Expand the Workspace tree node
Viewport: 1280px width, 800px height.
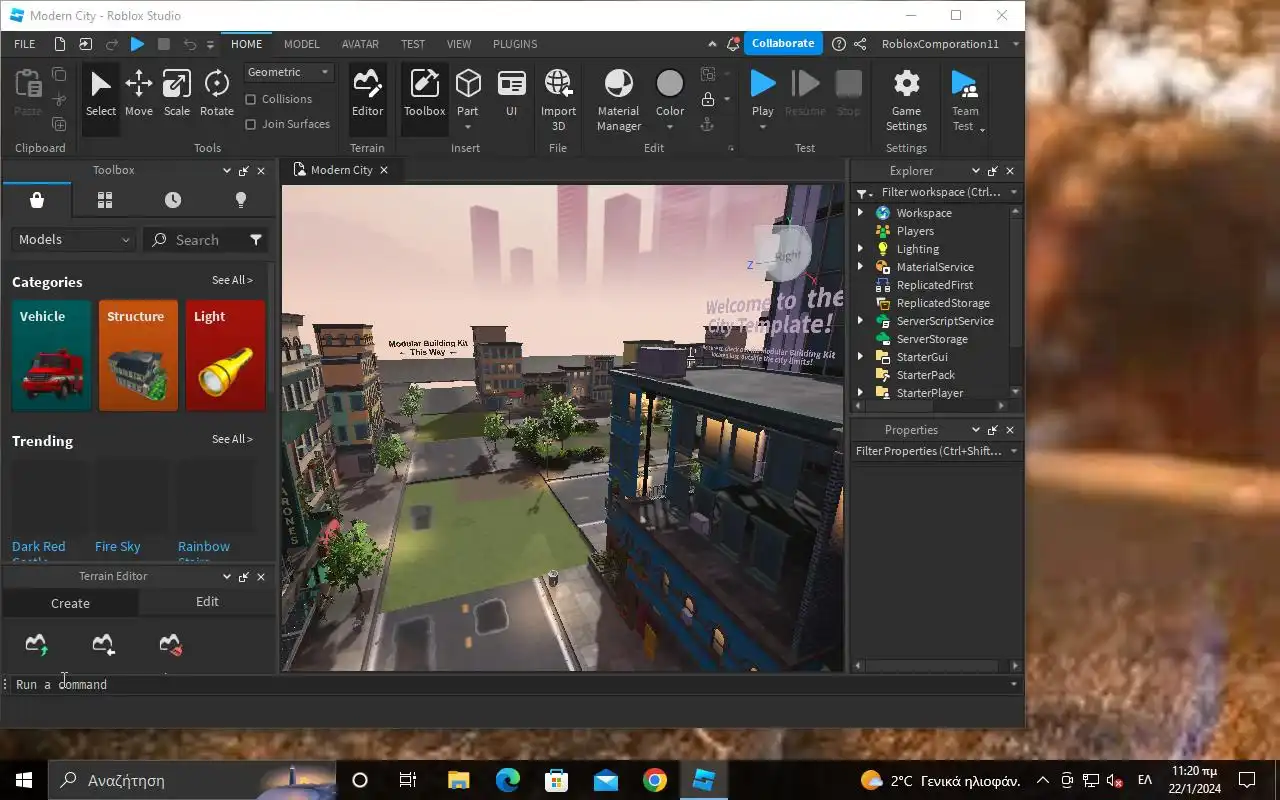click(x=860, y=213)
